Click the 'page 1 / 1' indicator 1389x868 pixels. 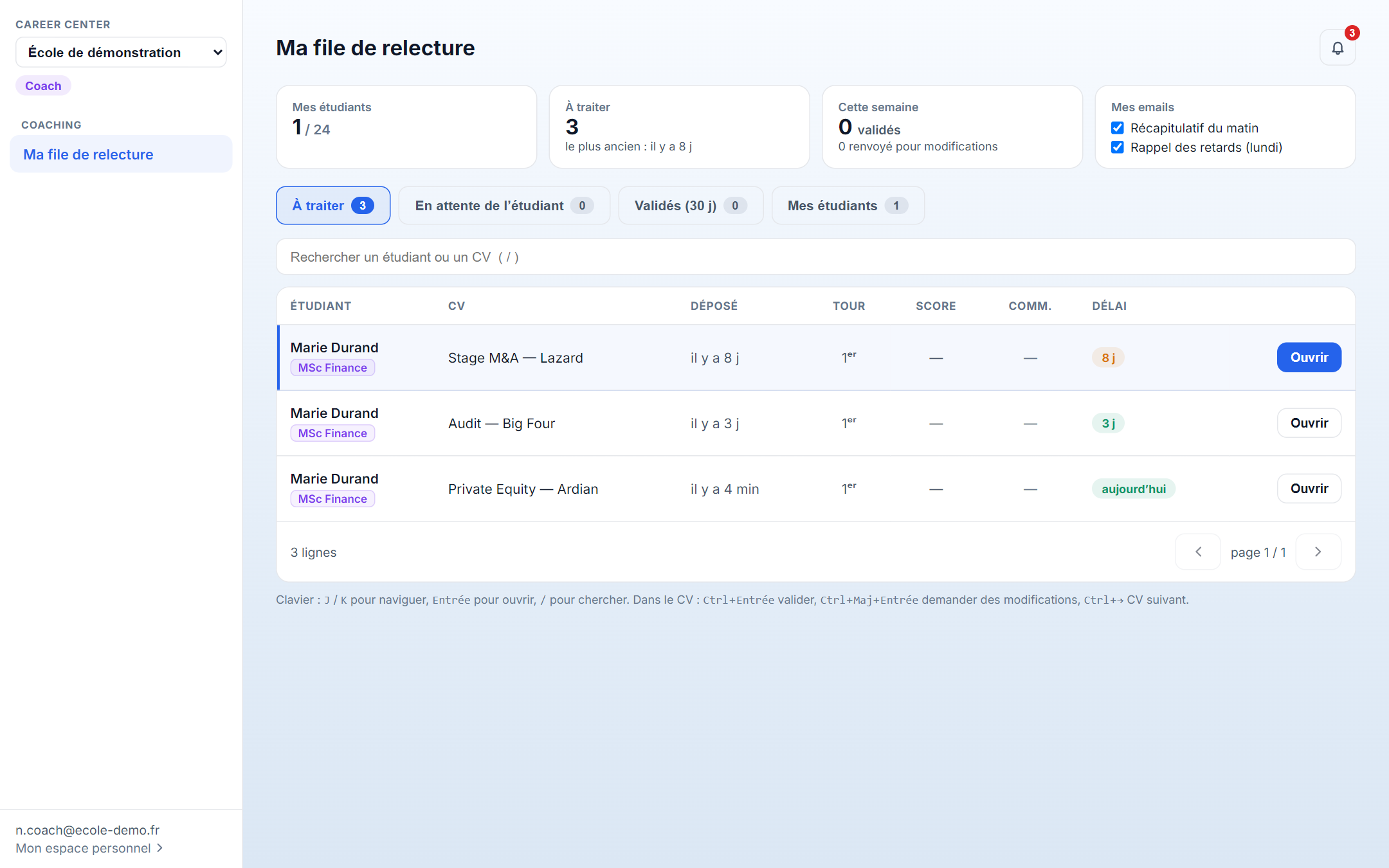pos(1258,552)
